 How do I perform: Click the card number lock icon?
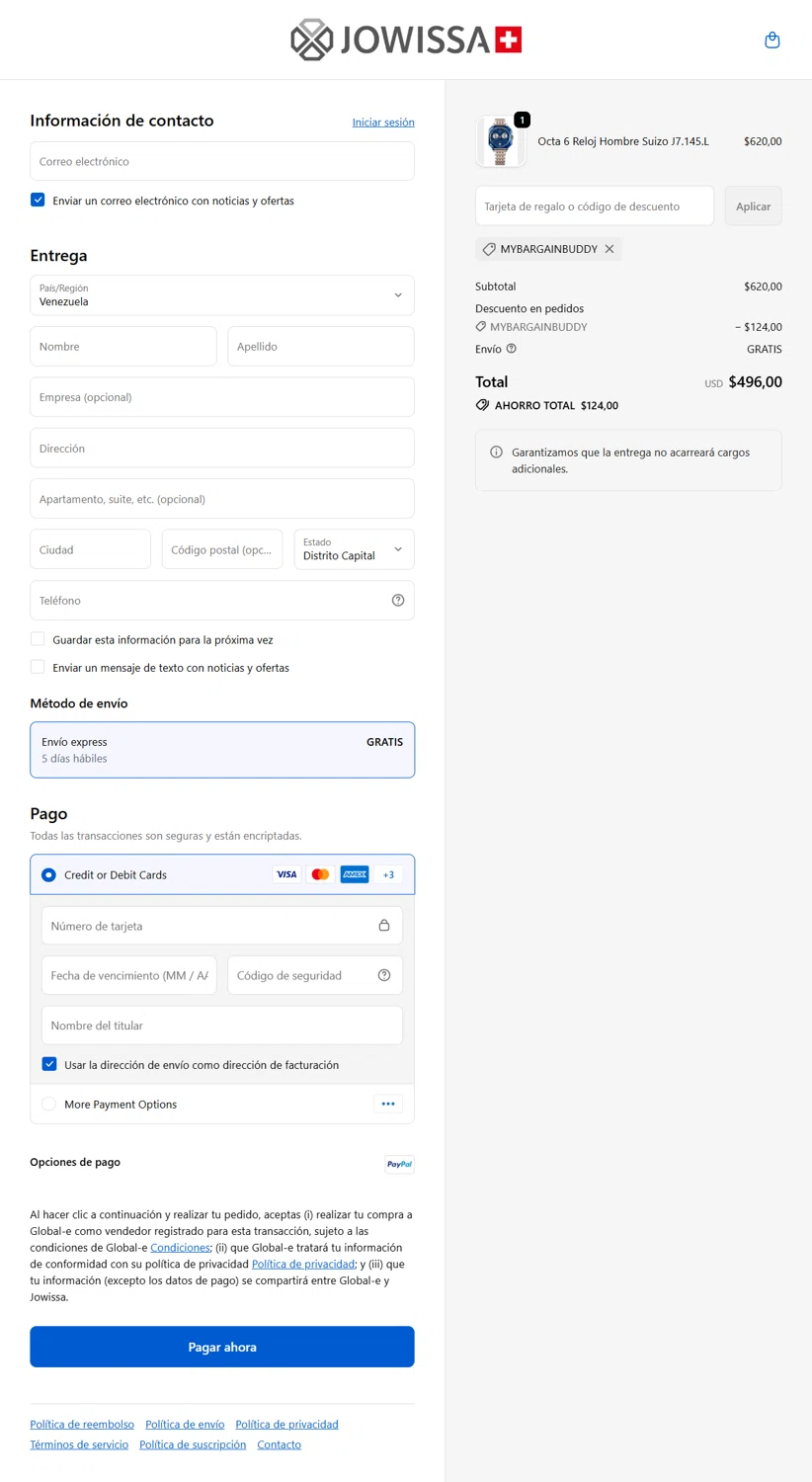384,926
